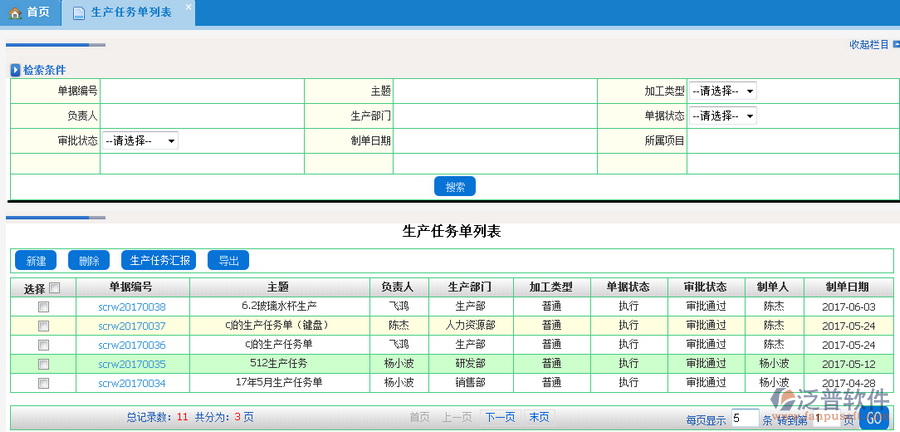Collapse the 检索条件 arrow icon
The image size is (900, 432).
point(15,70)
